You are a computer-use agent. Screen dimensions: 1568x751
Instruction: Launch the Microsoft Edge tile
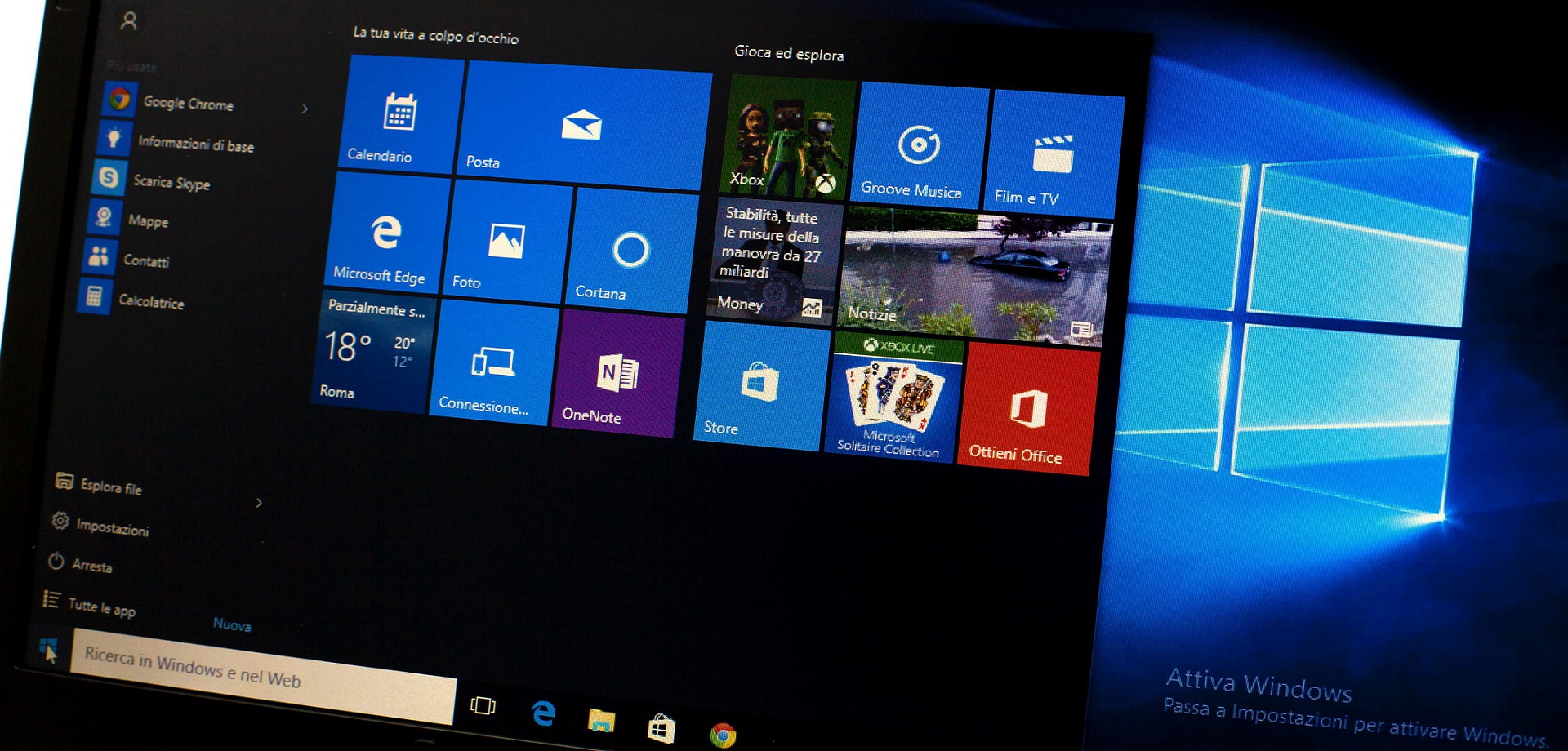pyautogui.click(x=386, y=233)
